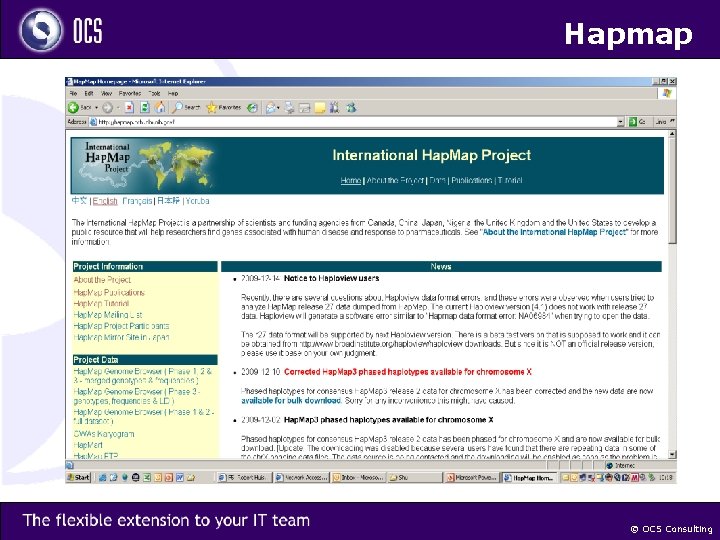Open the File menu
The height and width of the screenshot is (540, 720).
click(73, 93)
